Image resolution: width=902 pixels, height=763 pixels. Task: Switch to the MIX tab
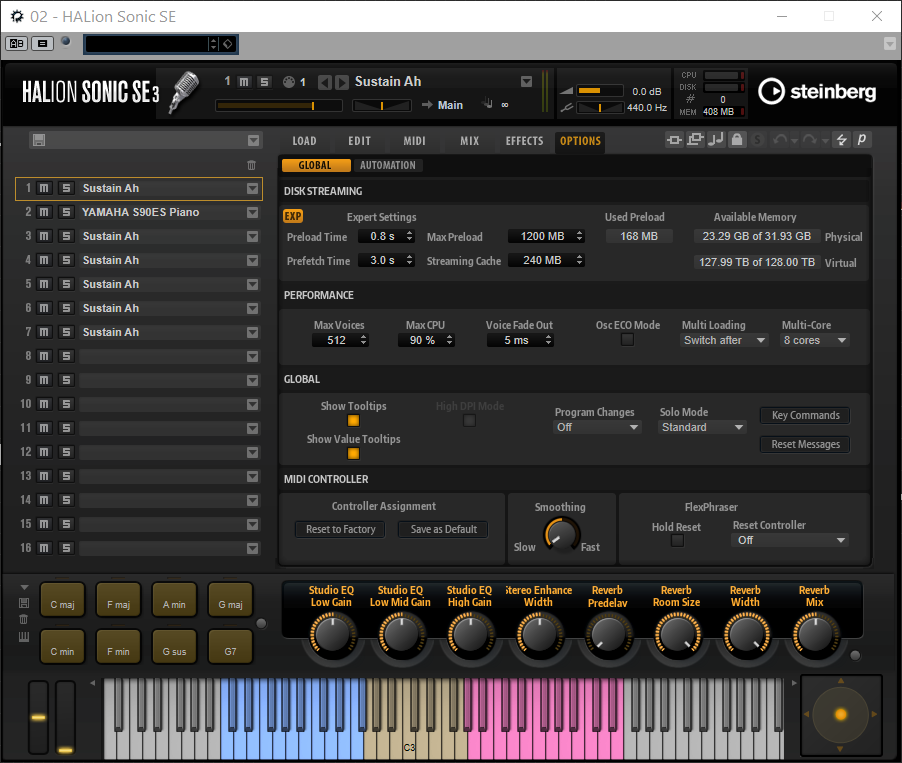[469, 141]
